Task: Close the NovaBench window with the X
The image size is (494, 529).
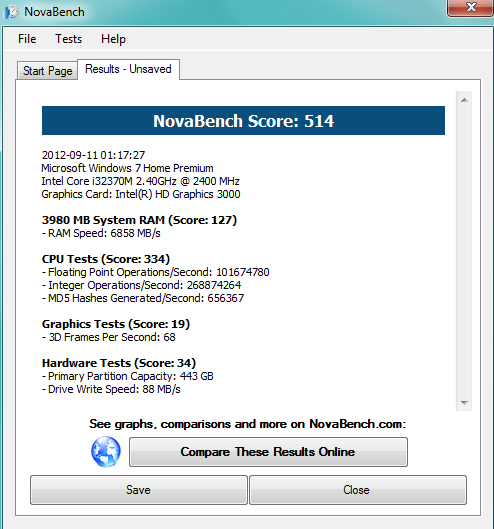Action: (471, 7)
